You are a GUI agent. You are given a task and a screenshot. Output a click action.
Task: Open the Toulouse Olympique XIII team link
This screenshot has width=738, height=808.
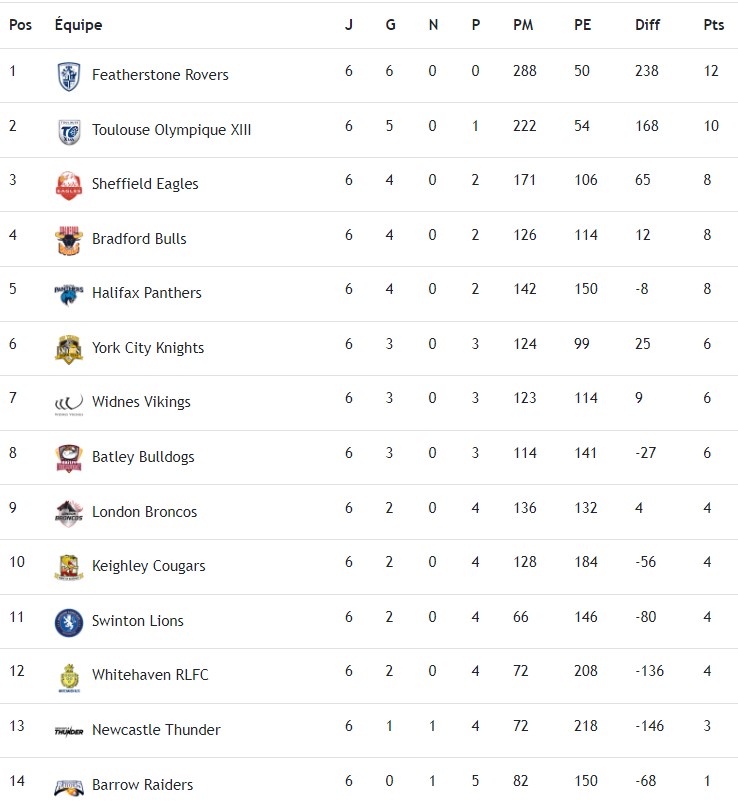point(171,130)
